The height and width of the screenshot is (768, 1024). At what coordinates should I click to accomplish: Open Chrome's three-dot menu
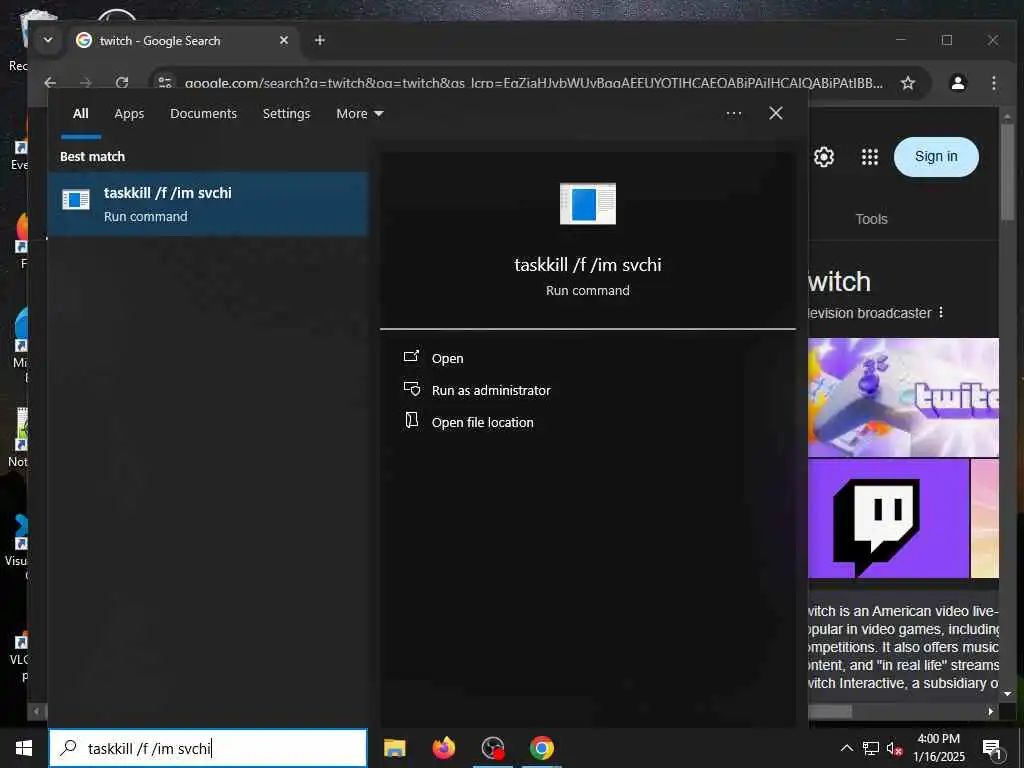(993, 83)
